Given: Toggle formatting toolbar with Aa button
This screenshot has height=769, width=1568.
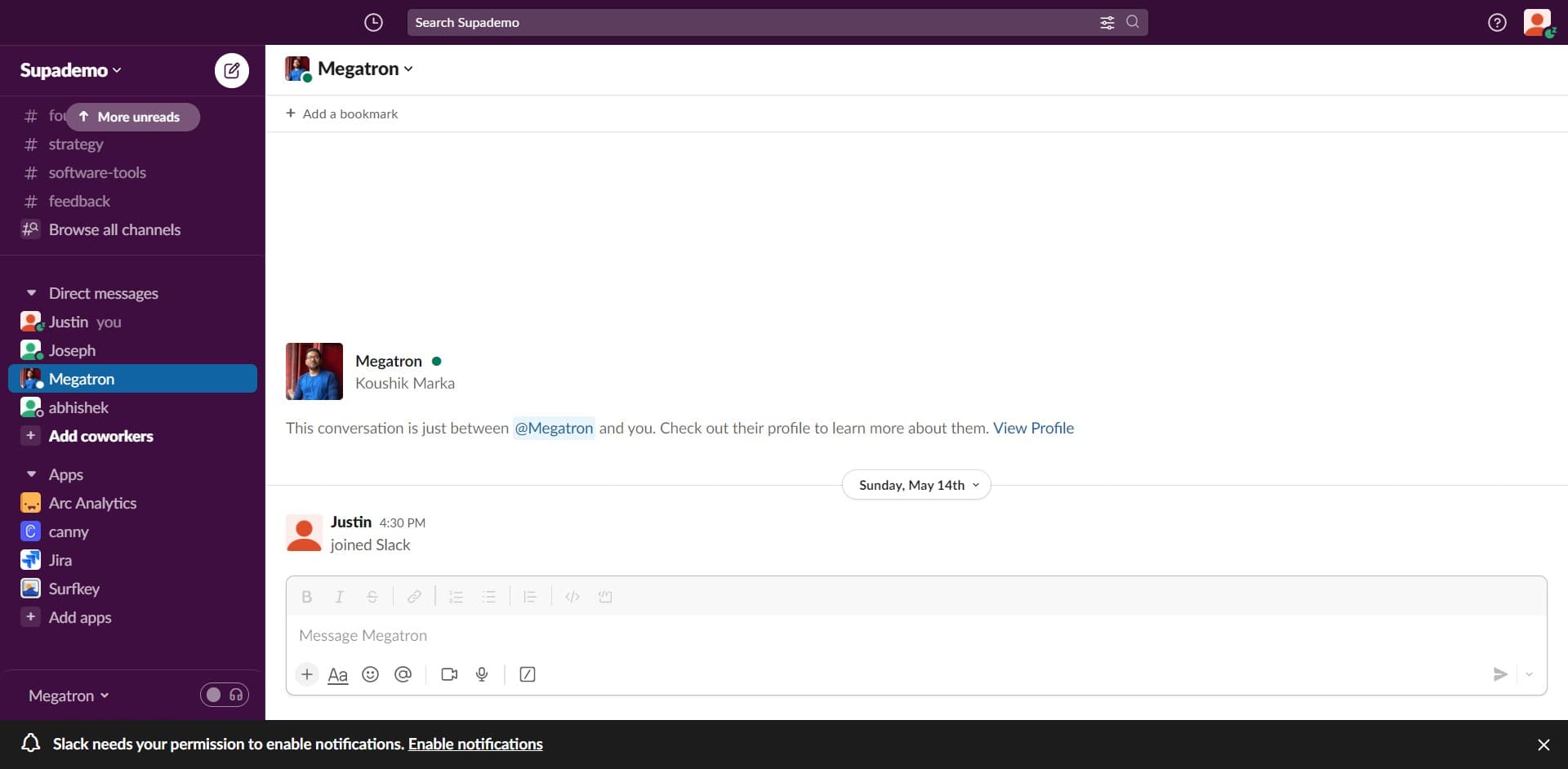Looking at the screenshot, I should 337,674.
